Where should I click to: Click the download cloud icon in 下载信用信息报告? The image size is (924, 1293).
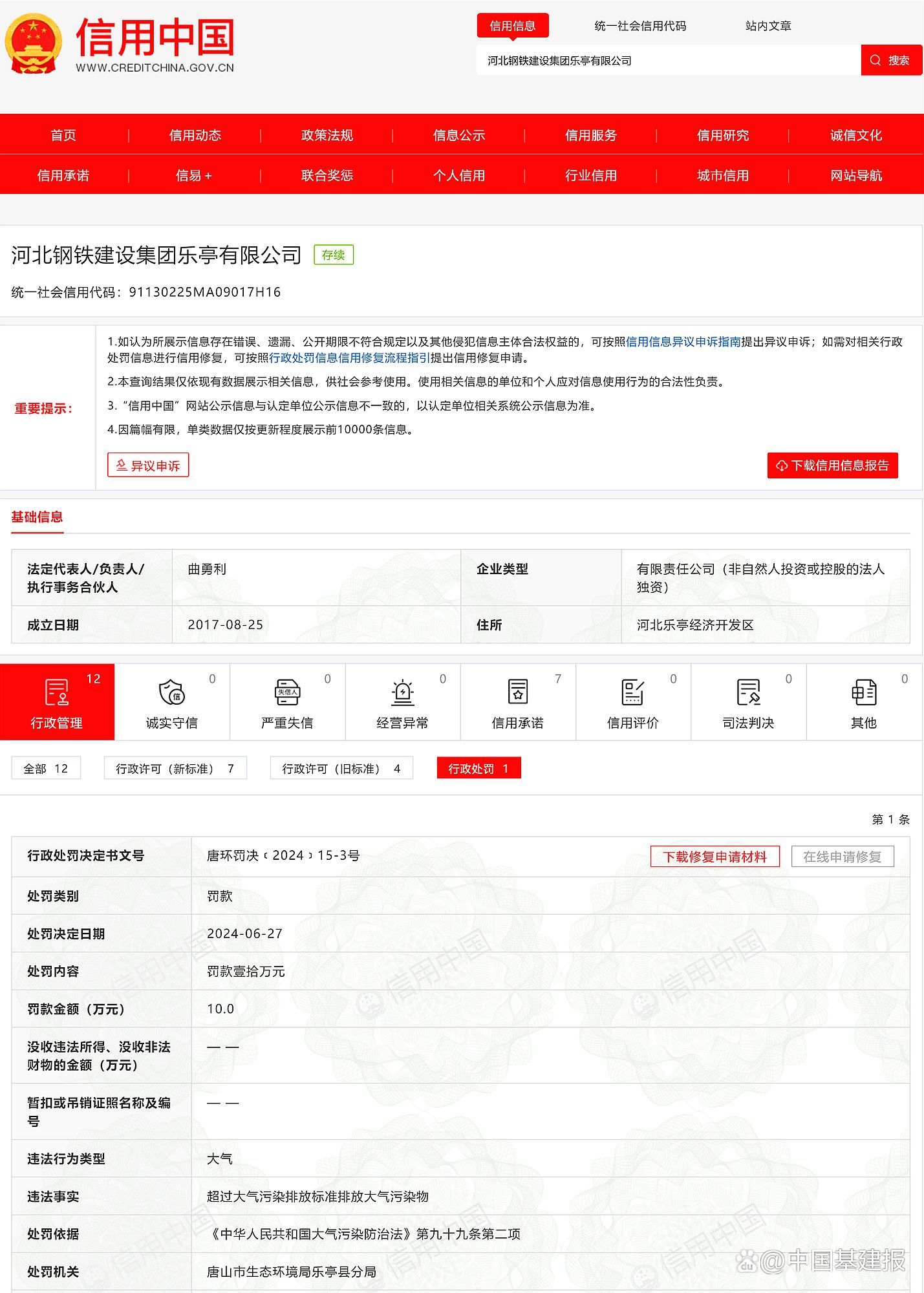pyautogui.click(x=782, y=465)
